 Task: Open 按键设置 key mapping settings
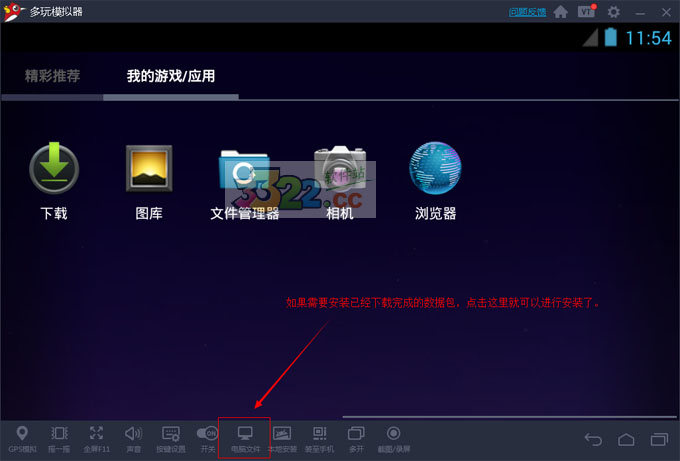click(171, 439)
